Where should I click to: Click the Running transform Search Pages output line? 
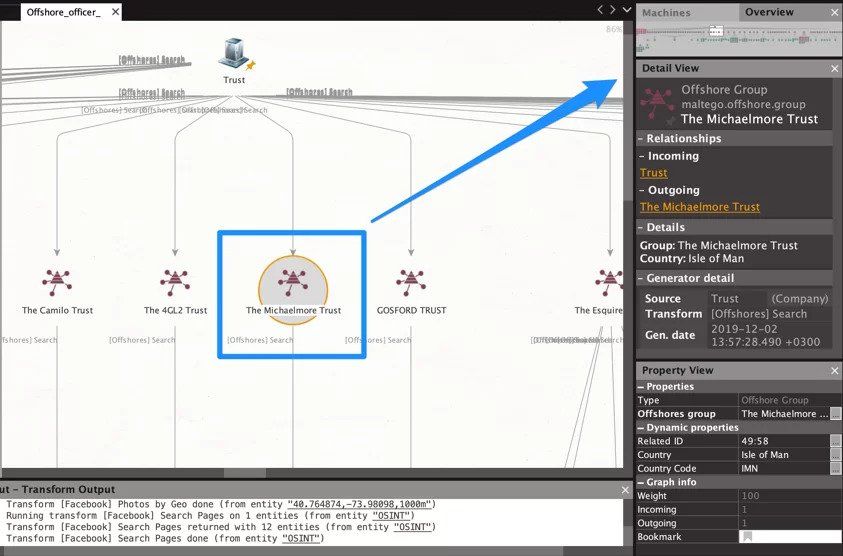[210, 516]
